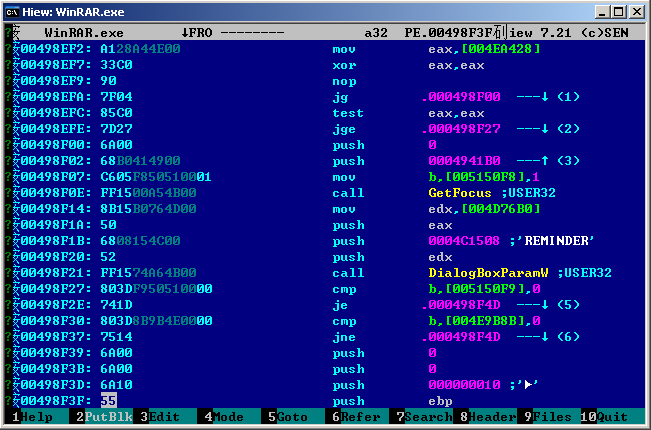This screenshot has width=651, height=430.
Task: Click operand b,[005150F9],0
Action: coord(484,289)
